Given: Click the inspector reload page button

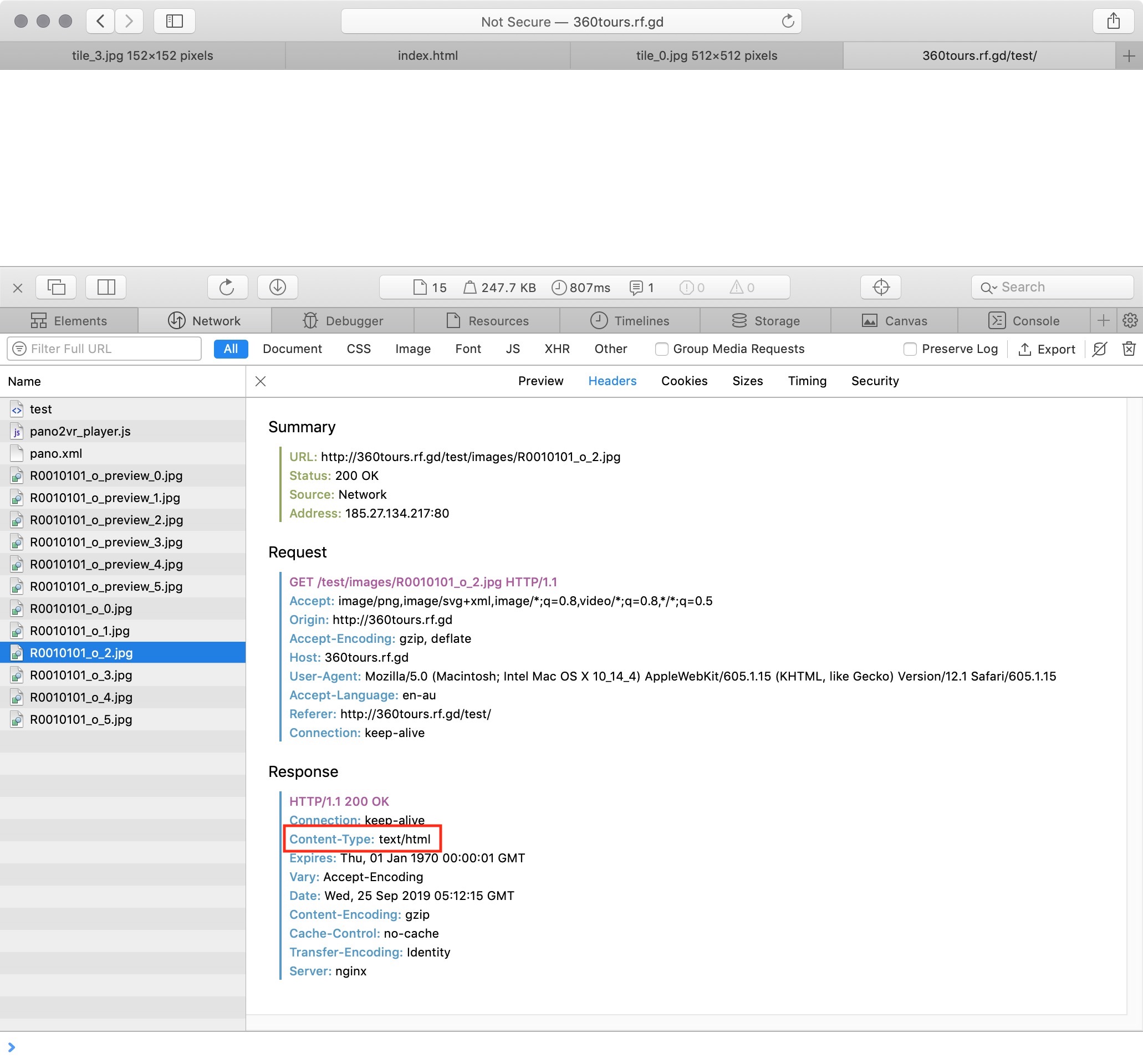Looking at the screenshot, I should coord(227,287).
